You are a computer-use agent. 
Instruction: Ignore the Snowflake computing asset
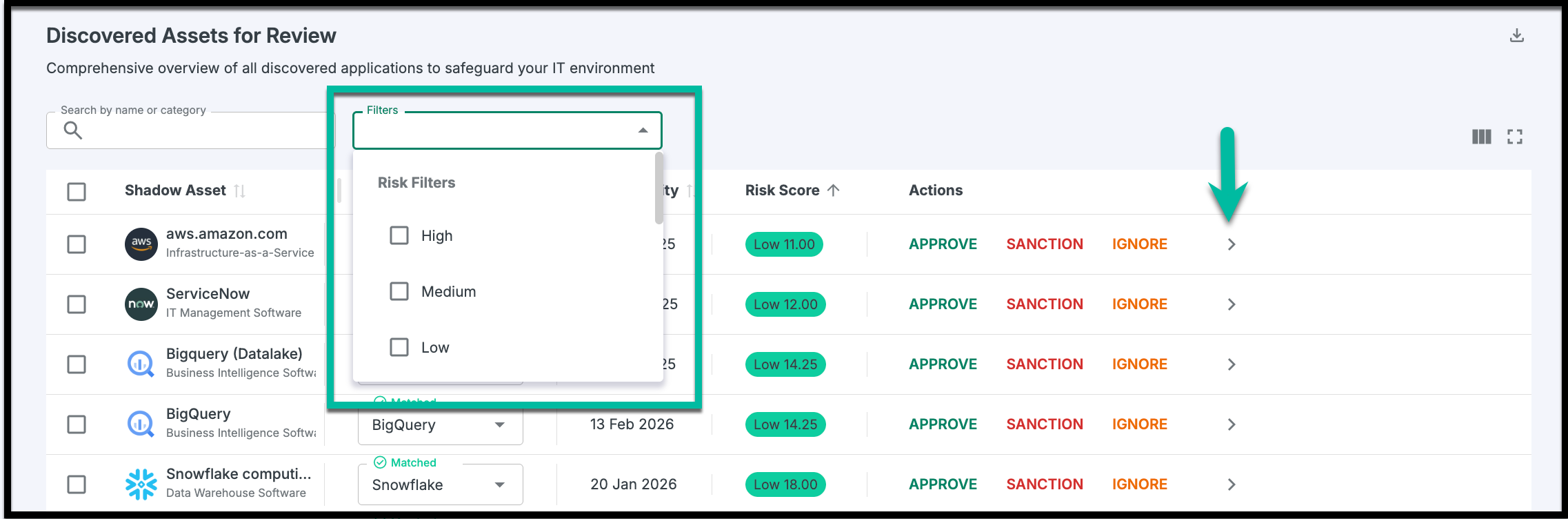[1139, 484]
